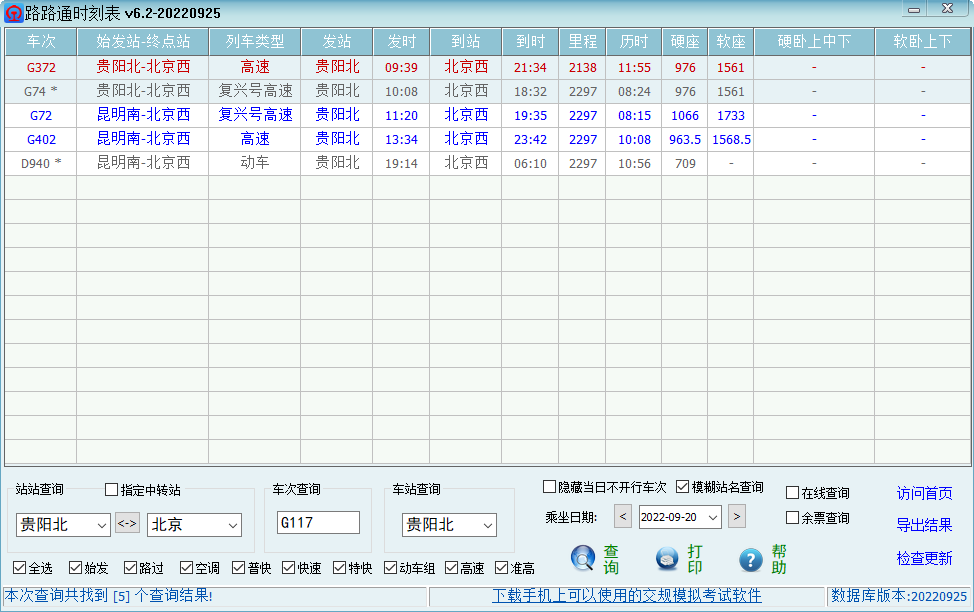Click the 查询 magnifier icon
Screen dimensions: 974x612
tap(583, 560)
